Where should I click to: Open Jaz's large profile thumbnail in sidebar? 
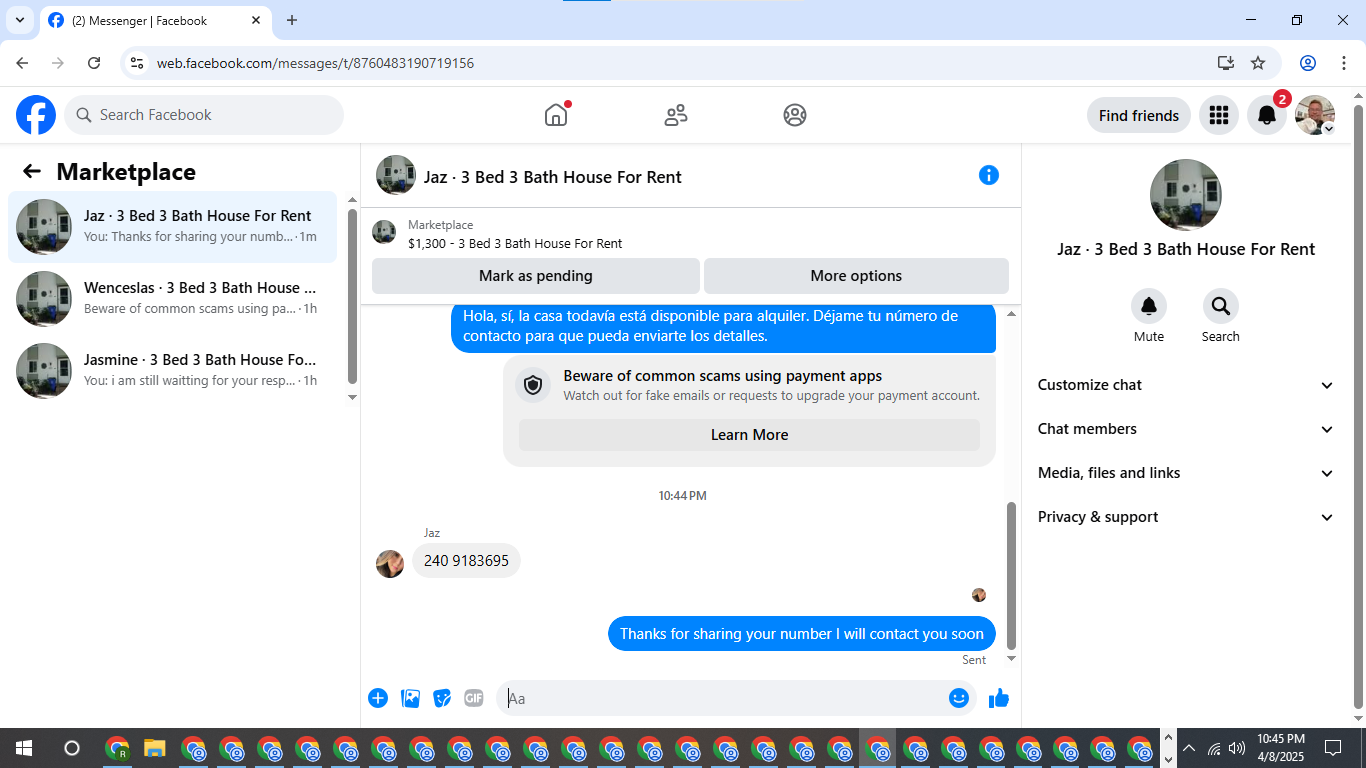tap(1186, 195)
